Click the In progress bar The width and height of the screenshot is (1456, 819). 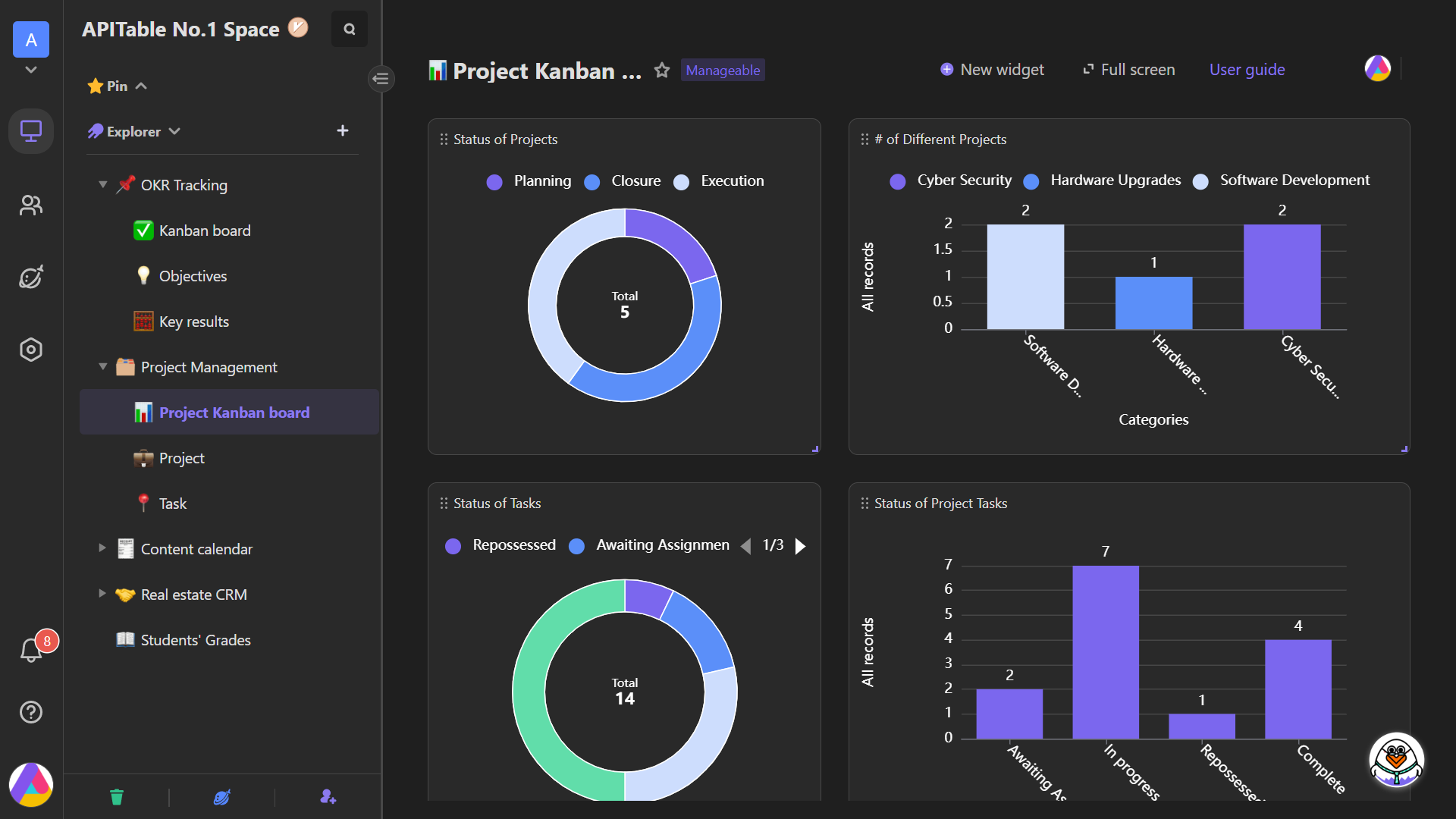pos(1106,652)
